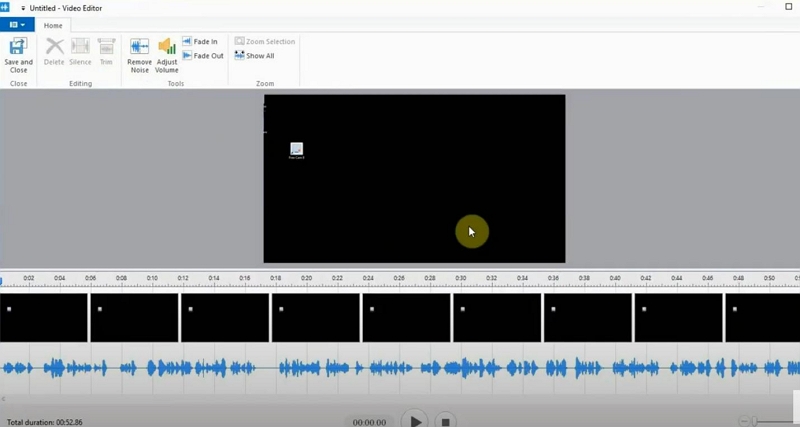Open Remove Noise tool
The height and width of the screenshot is (427, 800).
click(x=139, y=56)
